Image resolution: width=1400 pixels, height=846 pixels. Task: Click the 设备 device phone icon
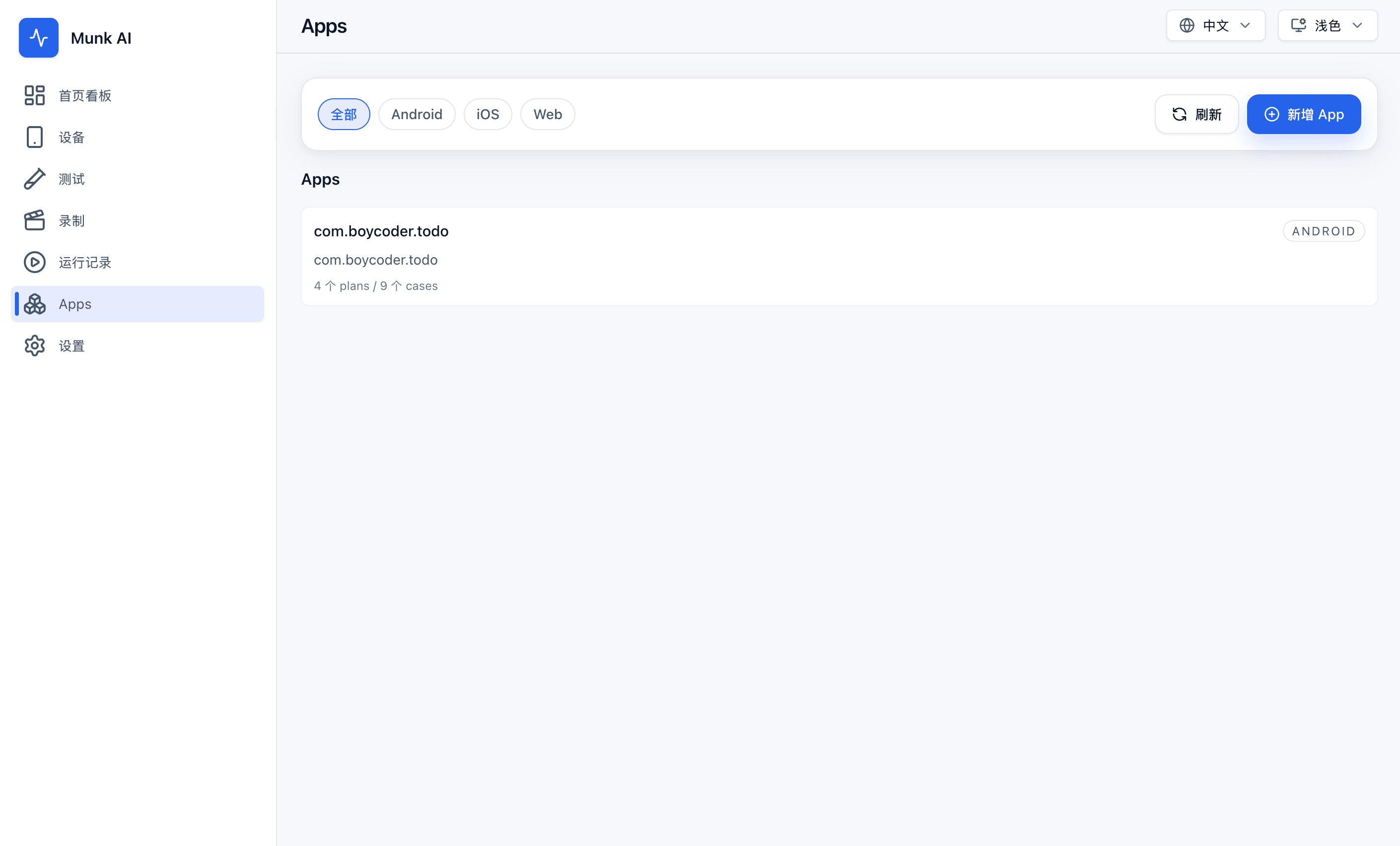pos(35,137)
